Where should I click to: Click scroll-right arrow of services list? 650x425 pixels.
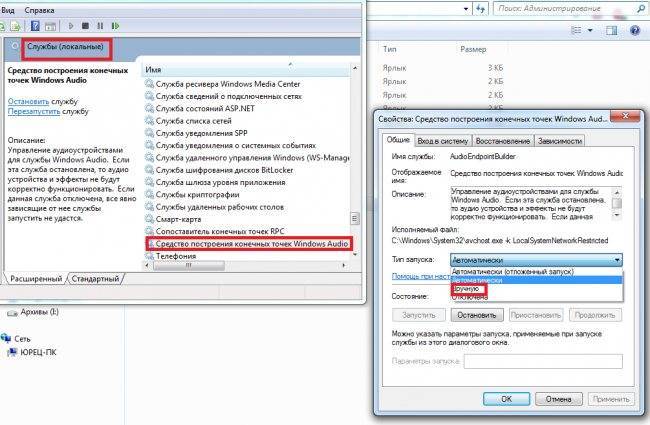[x=344, y=265]
